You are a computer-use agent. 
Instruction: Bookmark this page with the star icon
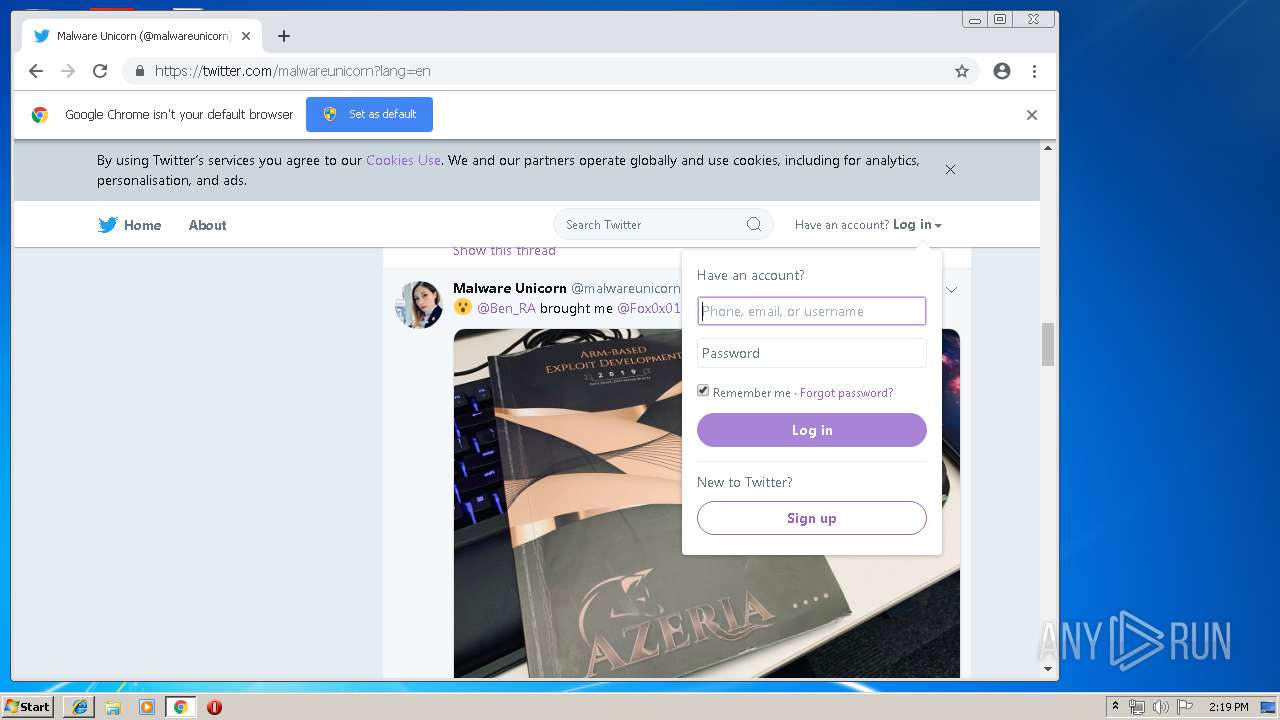point(962,71)
